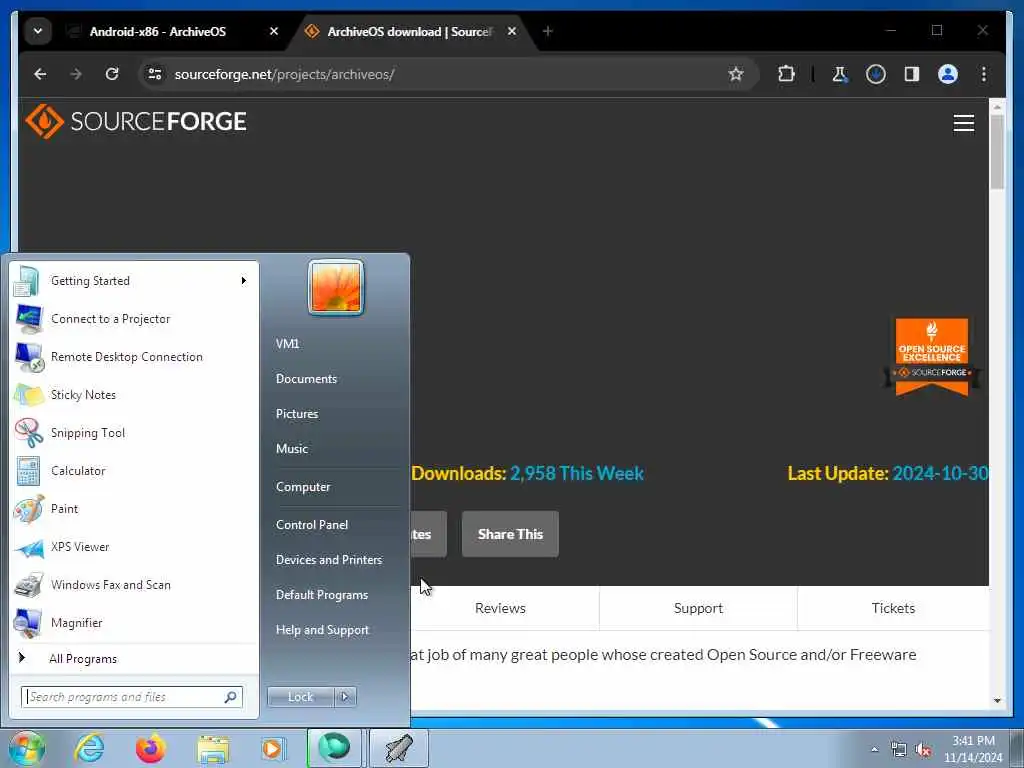This screenshot has width=1024, height=768.
Task: Open the tab search dropdown
Action: [x=38, y=31]
